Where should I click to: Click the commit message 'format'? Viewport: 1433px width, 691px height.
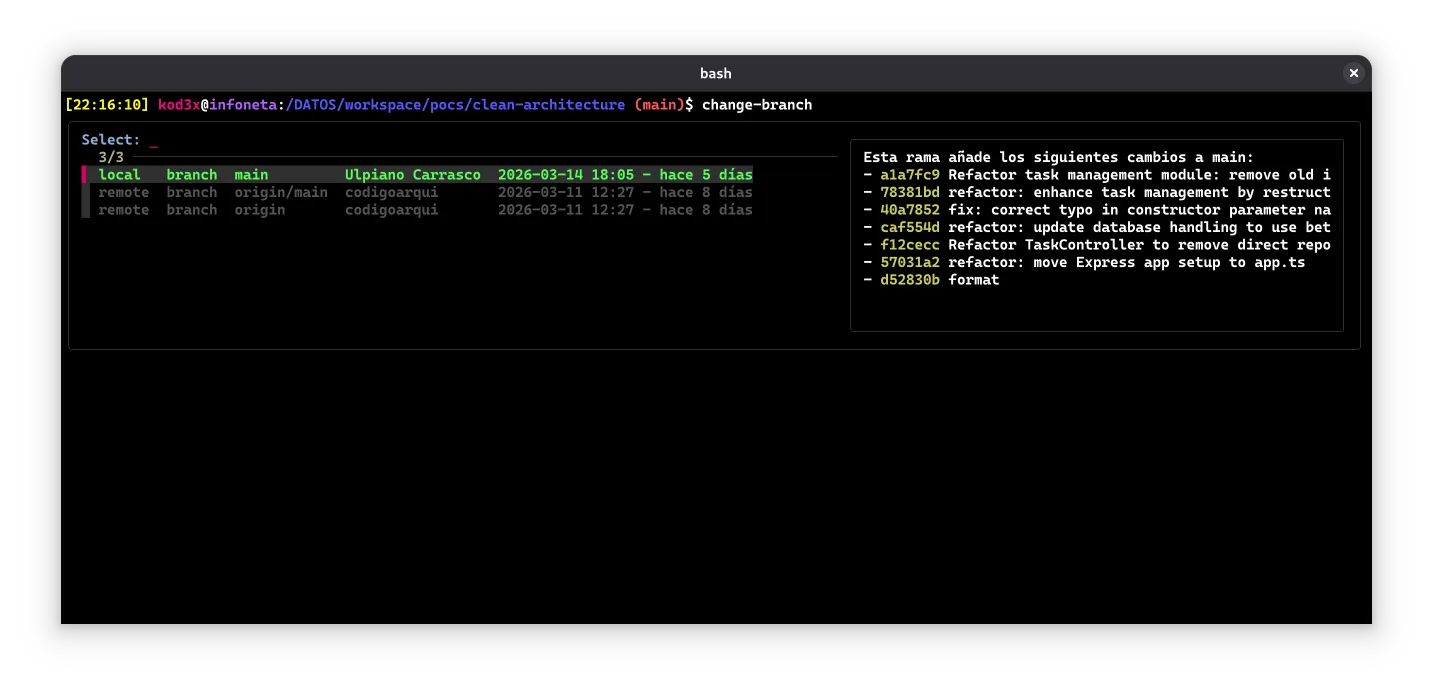(x=974, y=280)
